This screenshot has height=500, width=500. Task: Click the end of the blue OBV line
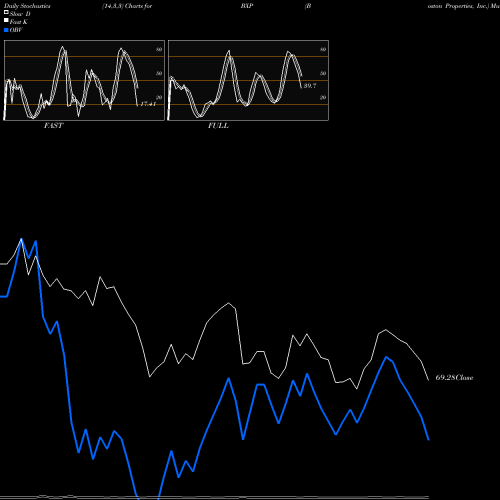(x=428, y=440)
